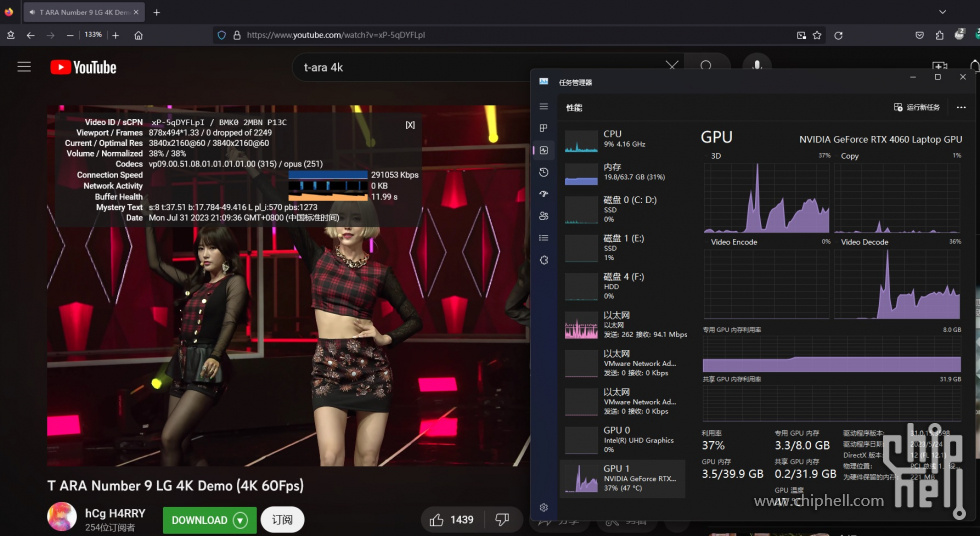
Task: Select 磁盘 1 (E:) item
Action: [622, 248]
